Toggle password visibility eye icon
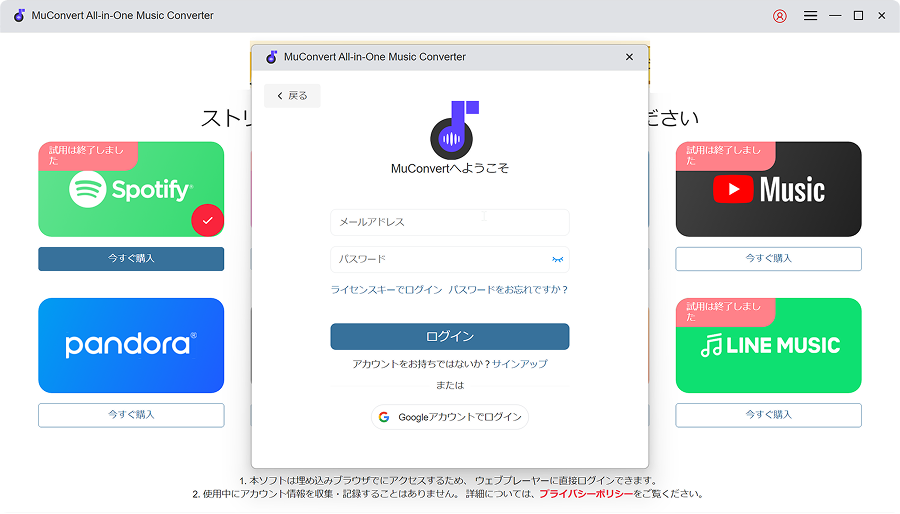Screen dimensions: 900x514 557,259
